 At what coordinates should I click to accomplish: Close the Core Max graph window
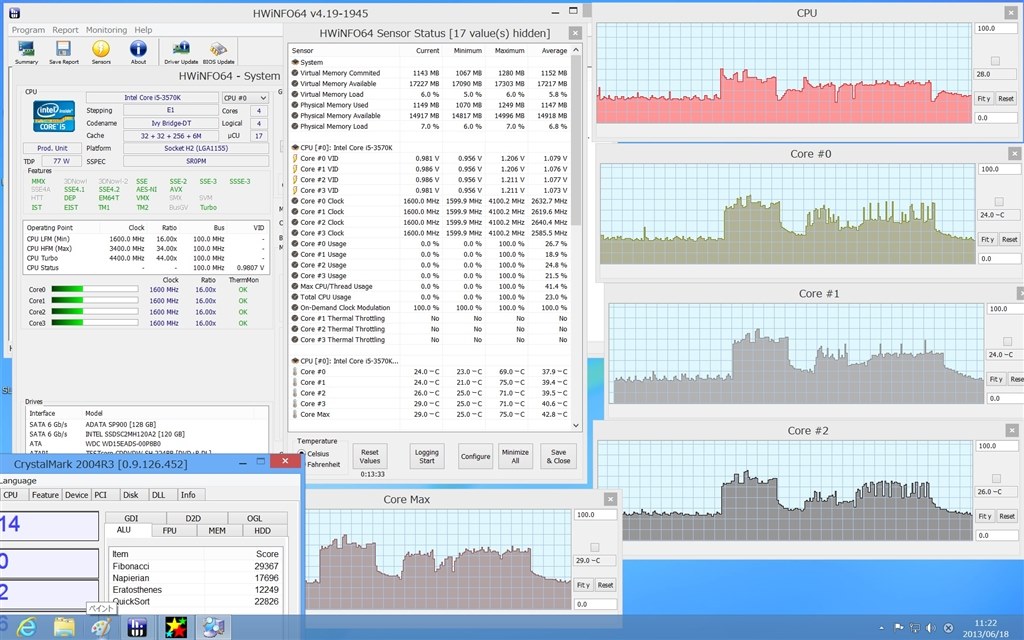[610, 500]
